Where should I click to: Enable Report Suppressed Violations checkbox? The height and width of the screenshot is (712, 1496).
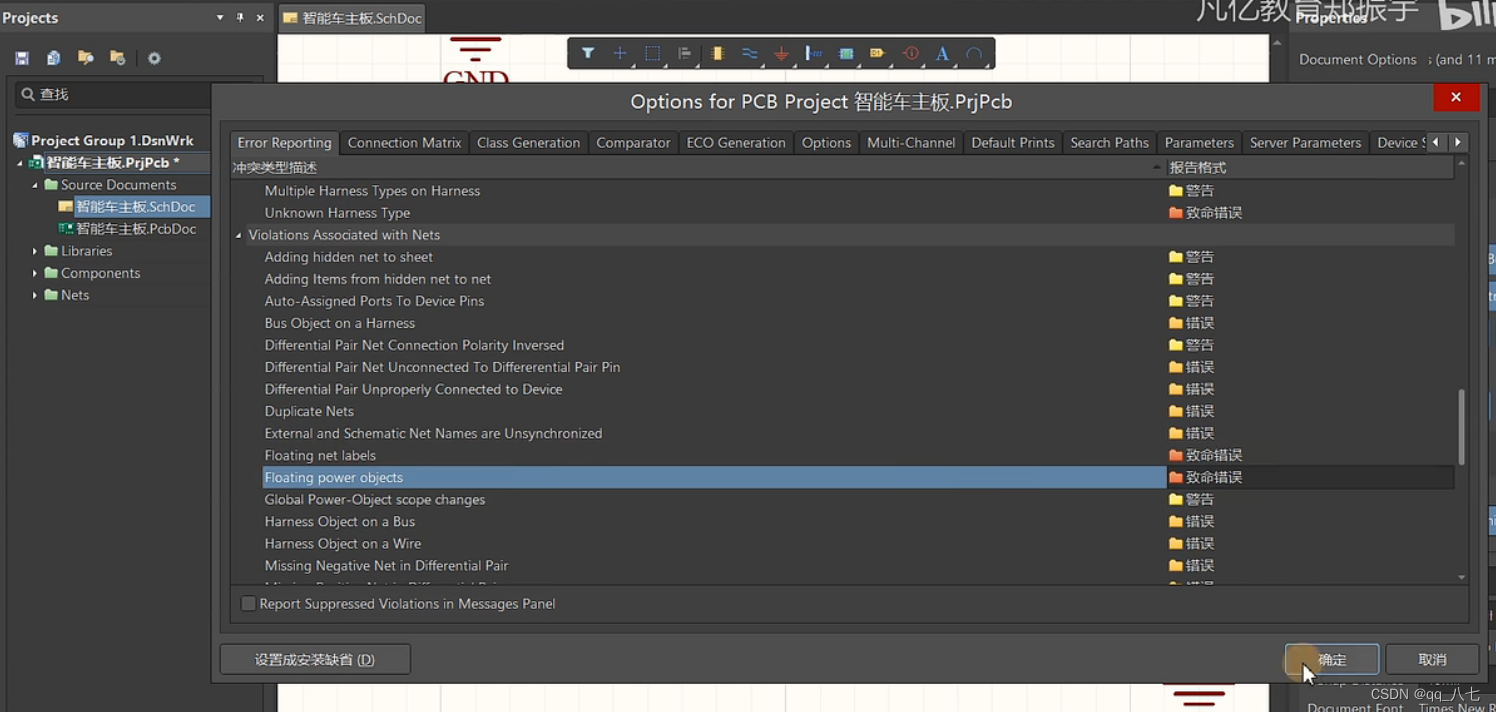point(248,604)
